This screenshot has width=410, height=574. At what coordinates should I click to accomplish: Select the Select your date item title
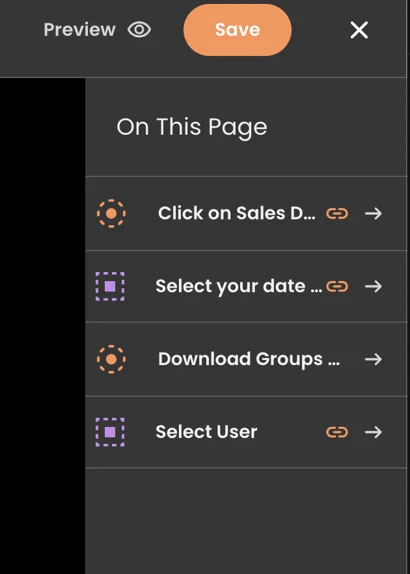tap(239, 286)
